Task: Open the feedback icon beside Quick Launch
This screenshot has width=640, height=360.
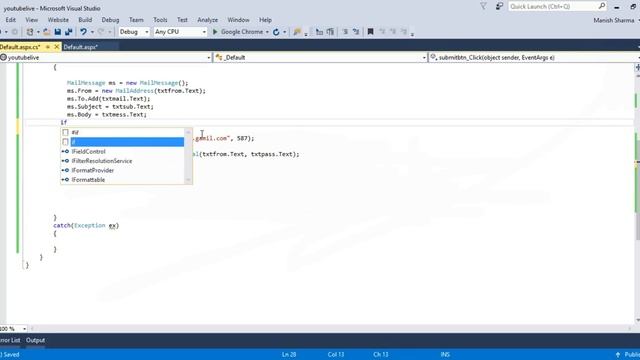Action: click(499, 7)
